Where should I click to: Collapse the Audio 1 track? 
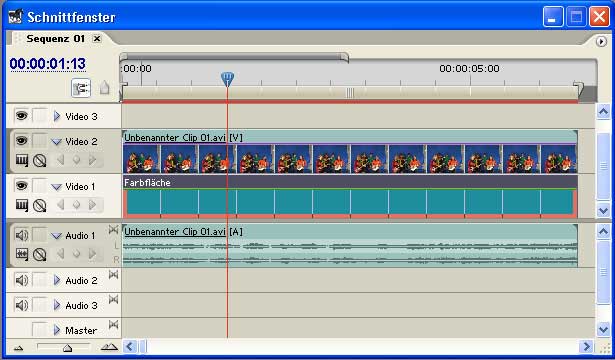[x=57, y=236]
